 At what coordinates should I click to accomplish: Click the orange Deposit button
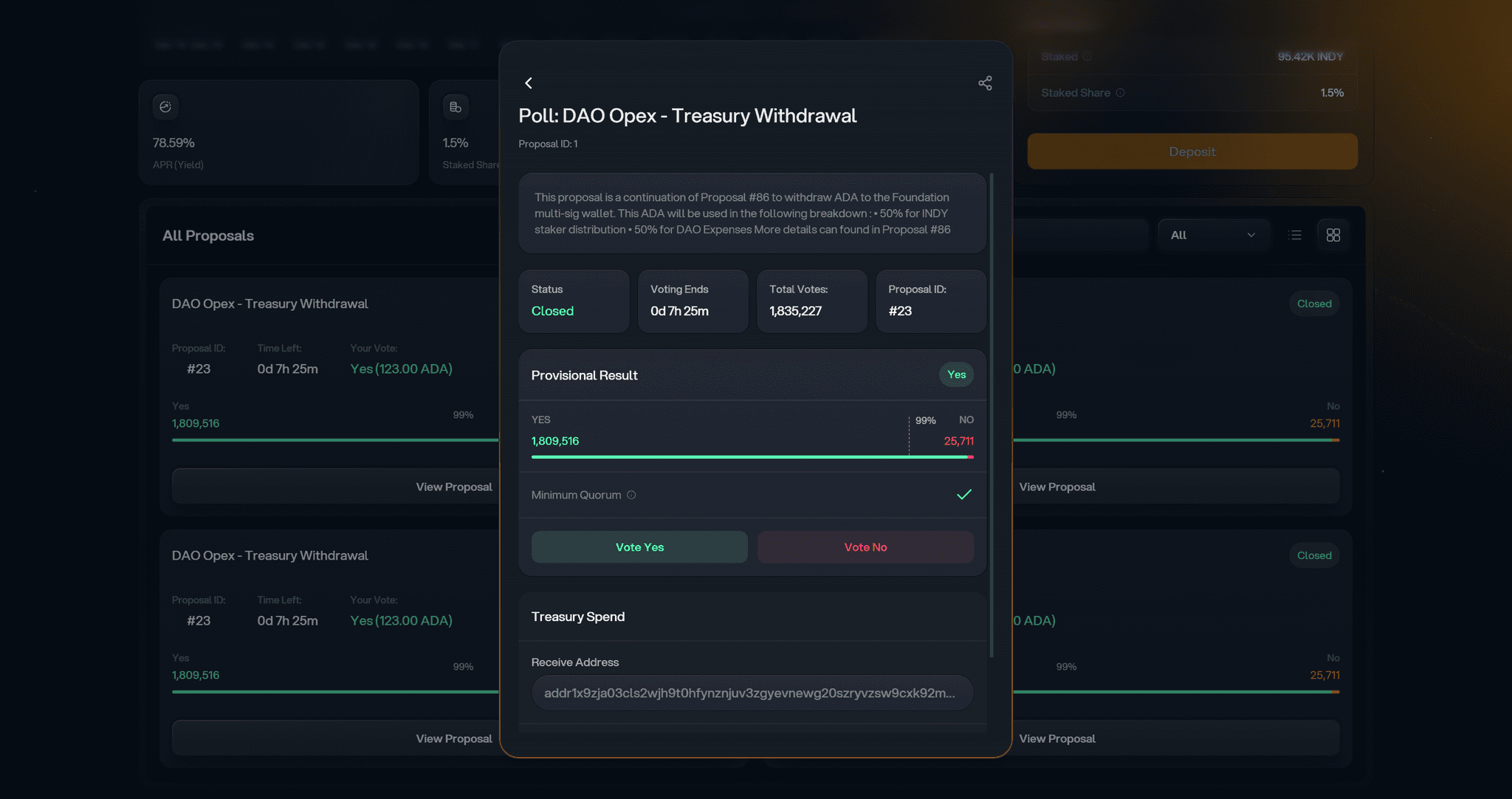pyautogui.click(x=1192, y=151)
